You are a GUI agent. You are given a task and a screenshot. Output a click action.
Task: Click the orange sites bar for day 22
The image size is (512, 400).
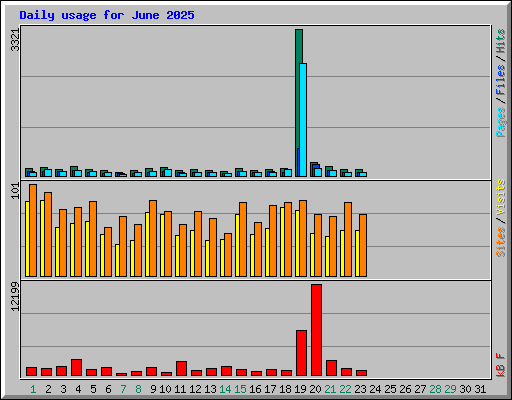(x=348, y=239)
